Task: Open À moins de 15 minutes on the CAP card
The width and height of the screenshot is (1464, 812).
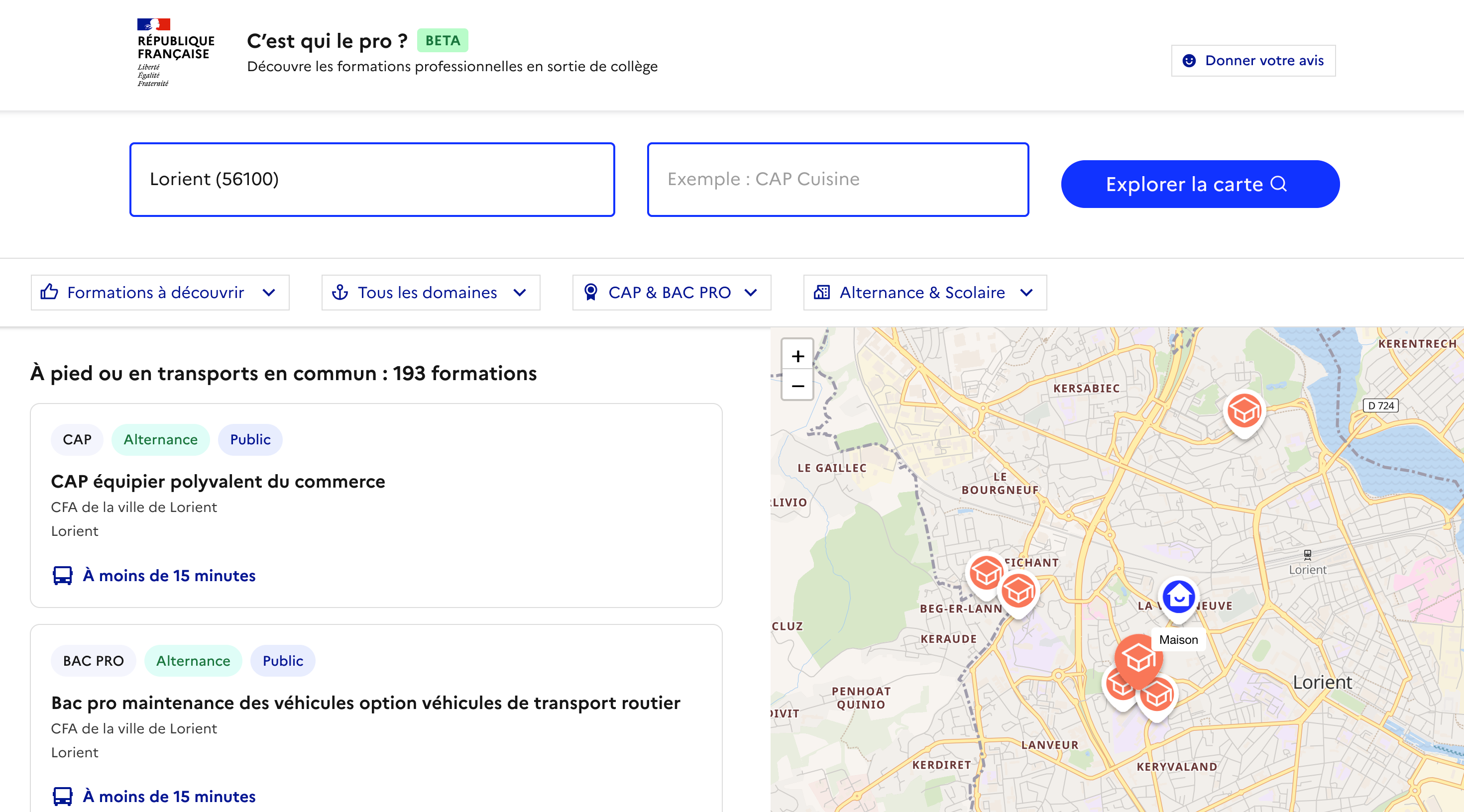Action: click(x=169, y=576)
